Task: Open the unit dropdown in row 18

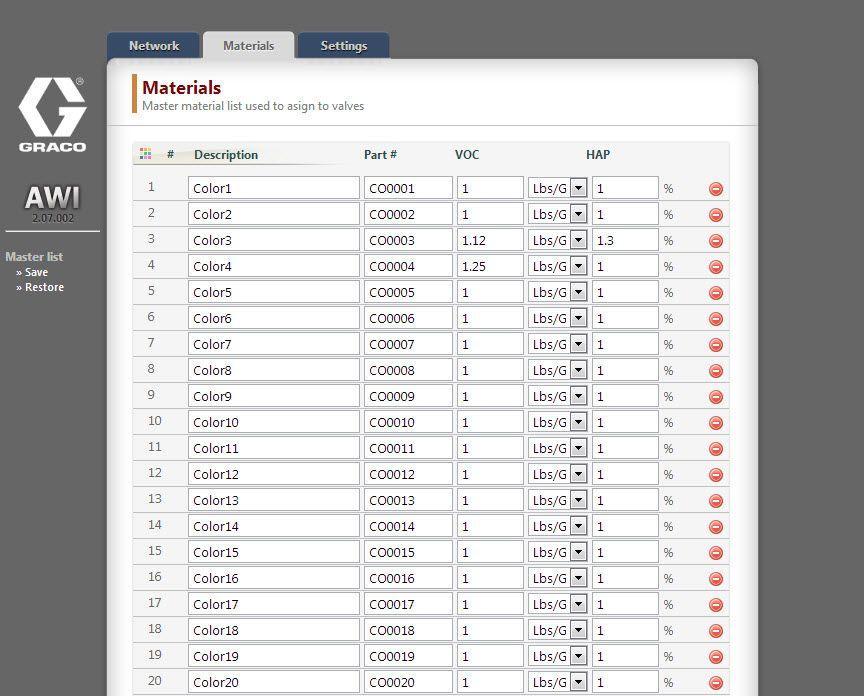Action: 557,629
